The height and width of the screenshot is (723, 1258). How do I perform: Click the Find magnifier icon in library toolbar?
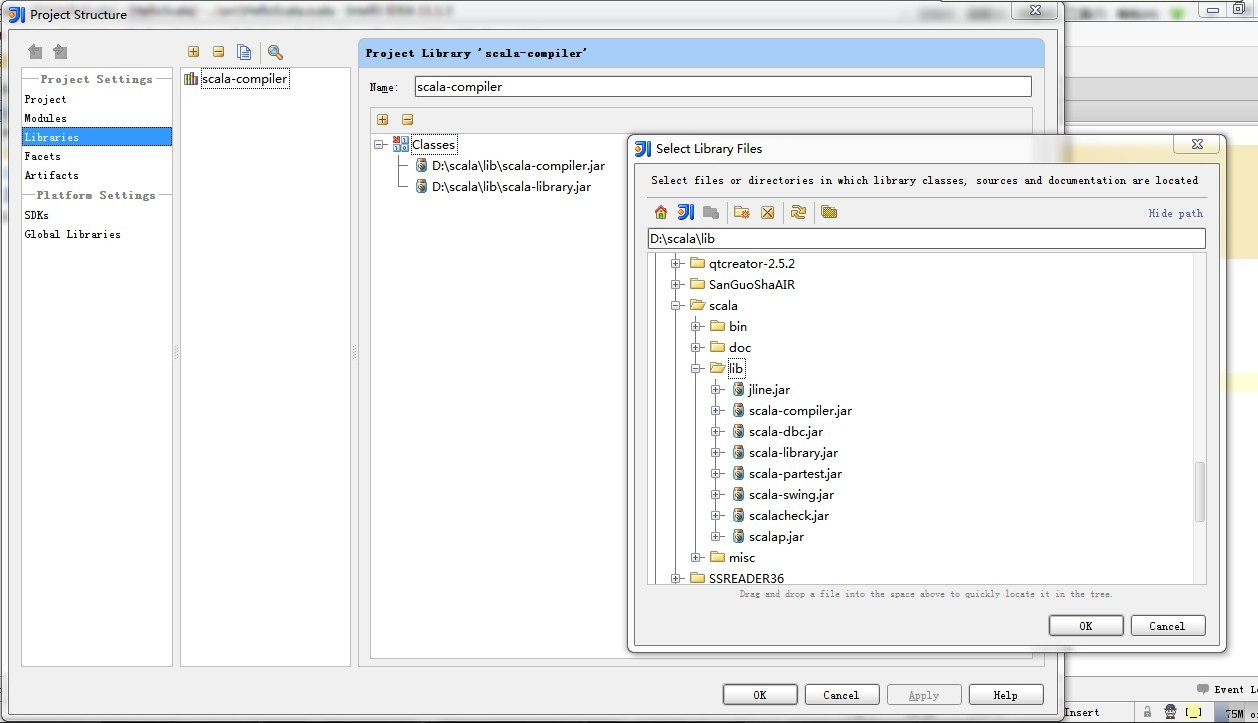(x=275, y=52)
